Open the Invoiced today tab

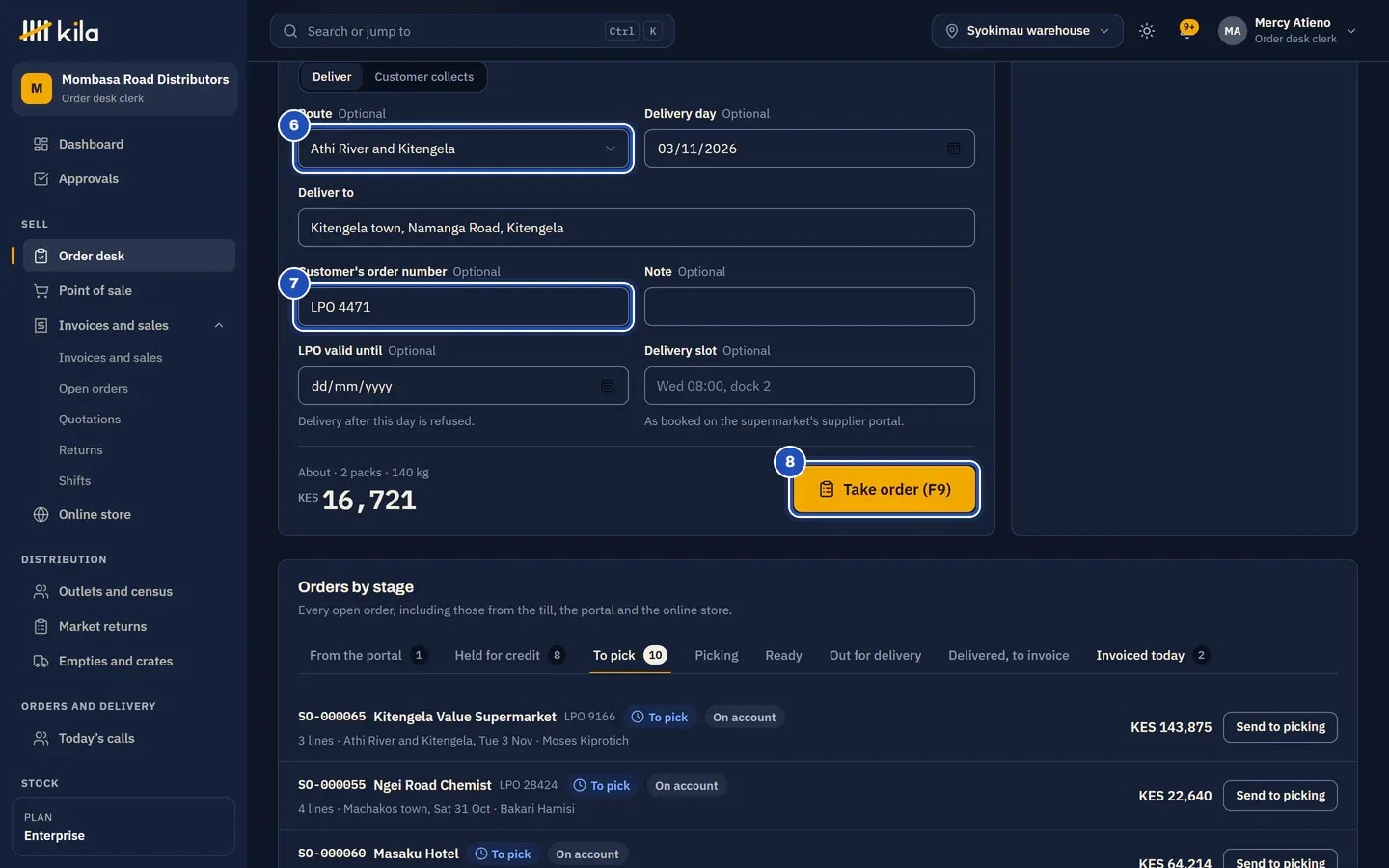[x=1153, y=655]
